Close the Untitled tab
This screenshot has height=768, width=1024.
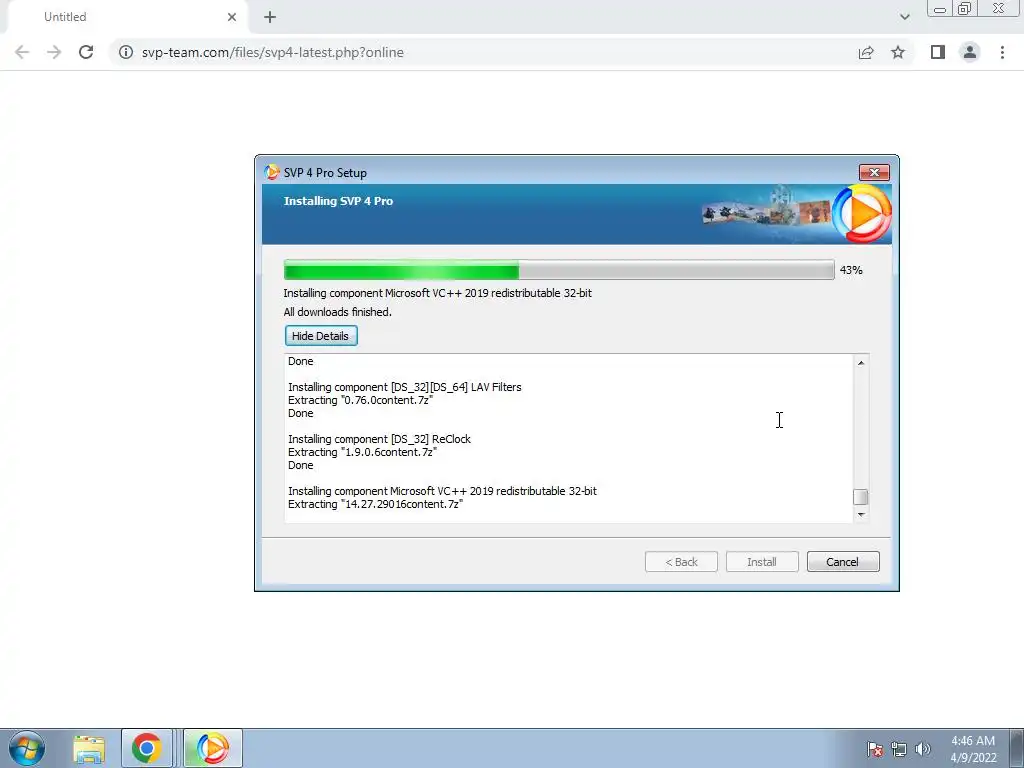[232, 17]
